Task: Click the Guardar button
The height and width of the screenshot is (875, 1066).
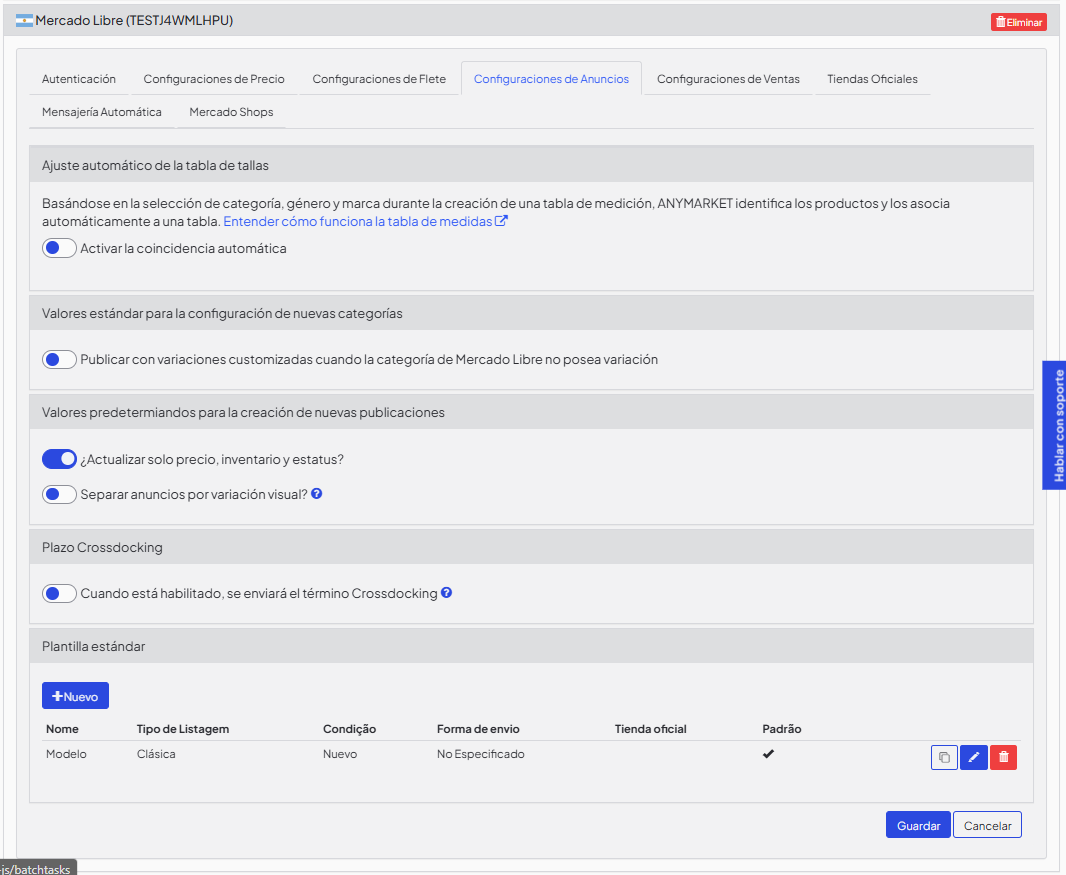Action: (x=918, y=825)
